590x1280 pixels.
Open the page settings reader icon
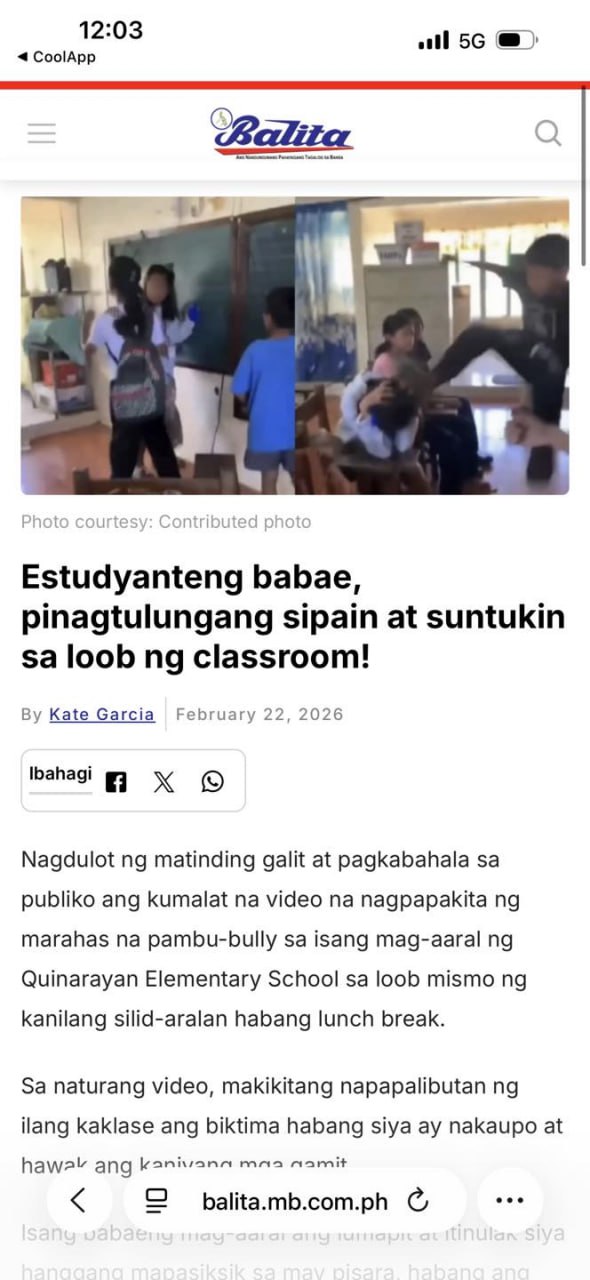point(155,1200)
